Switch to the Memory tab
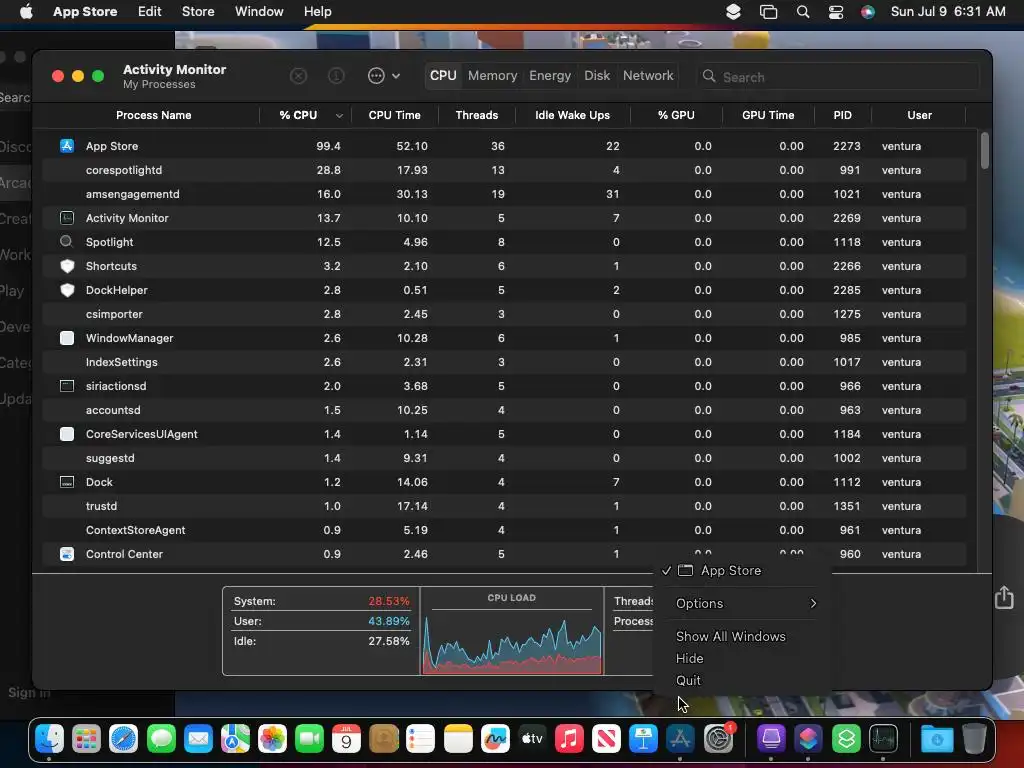 492,76
